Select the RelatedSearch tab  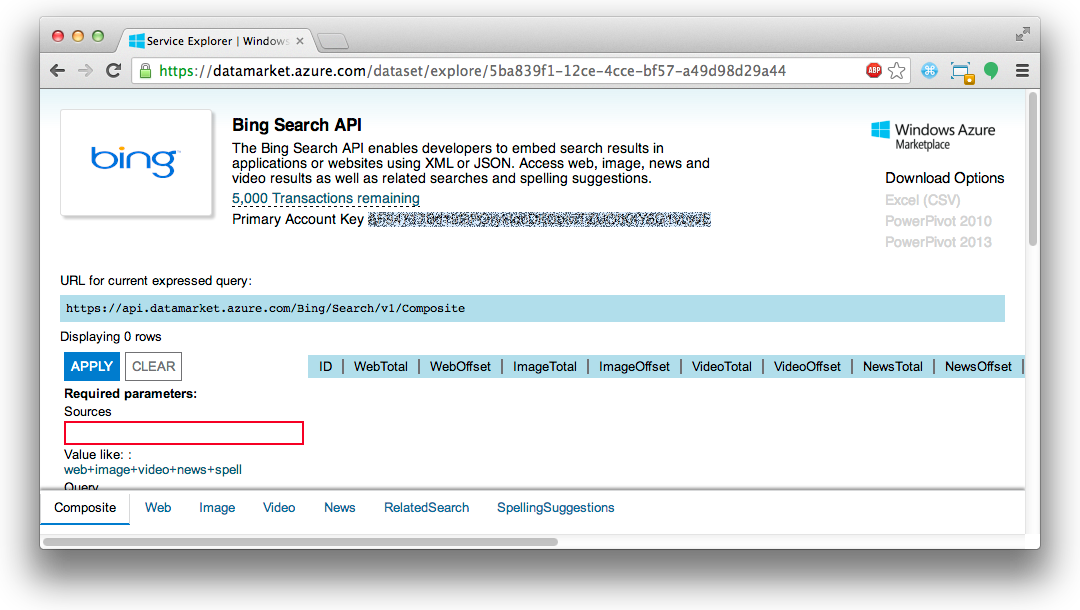tap(426, 507)
